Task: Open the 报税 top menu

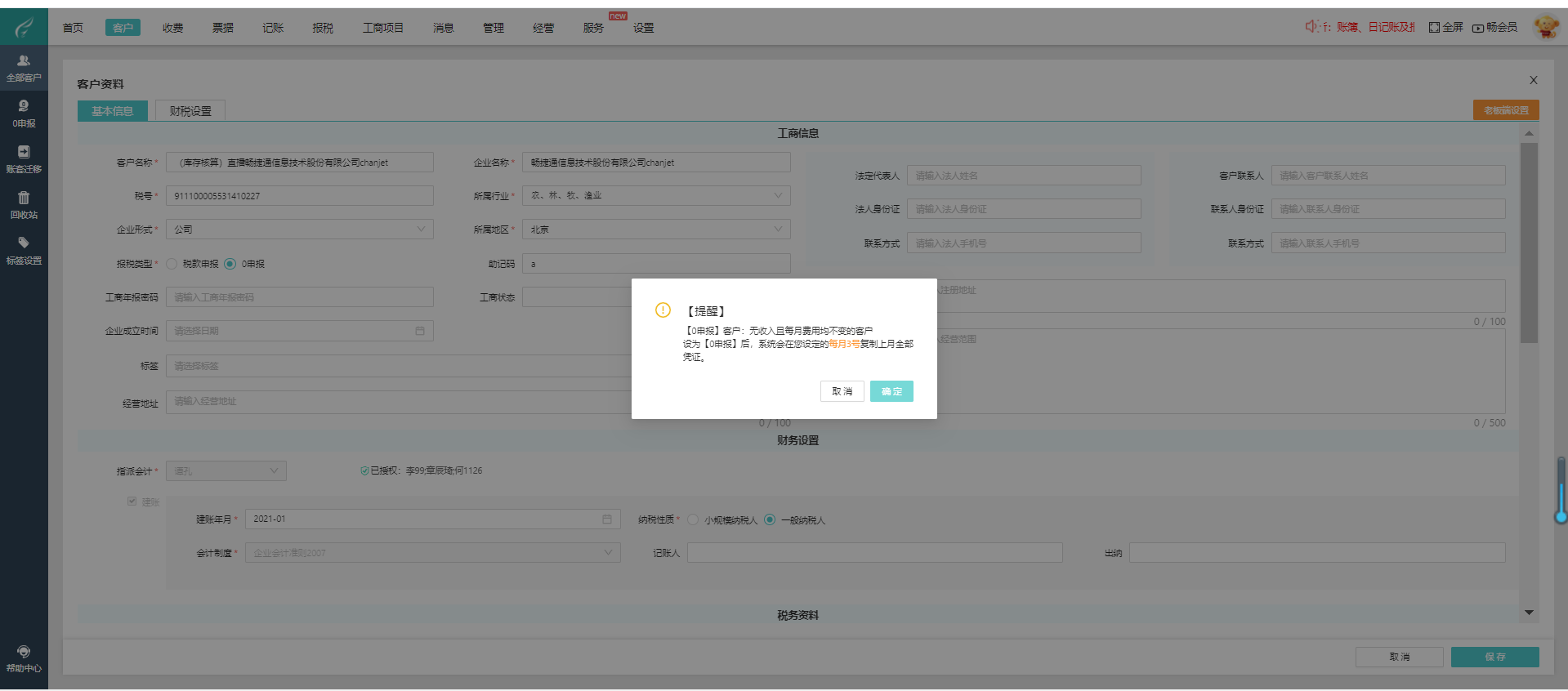Action: coord(323,28)
